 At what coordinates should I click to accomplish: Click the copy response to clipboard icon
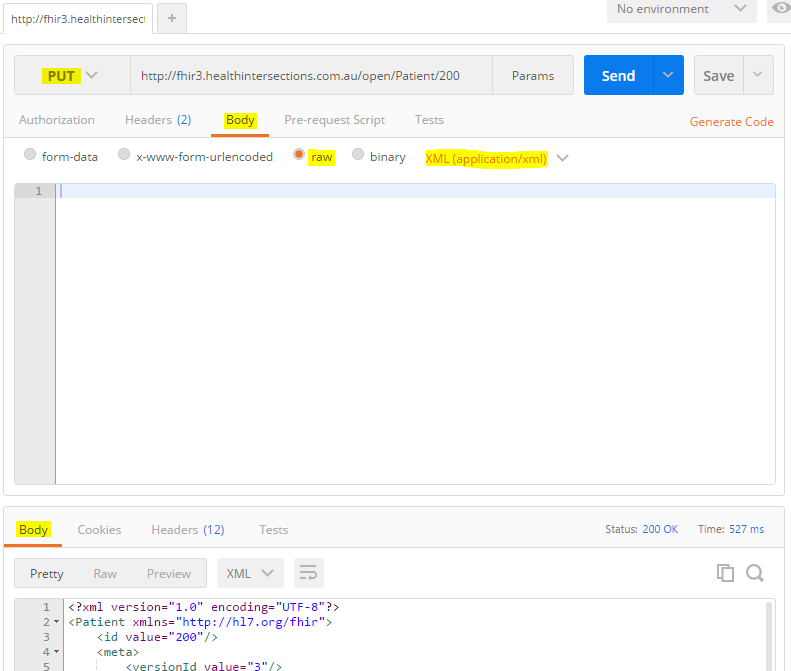(x=725, y=573)
